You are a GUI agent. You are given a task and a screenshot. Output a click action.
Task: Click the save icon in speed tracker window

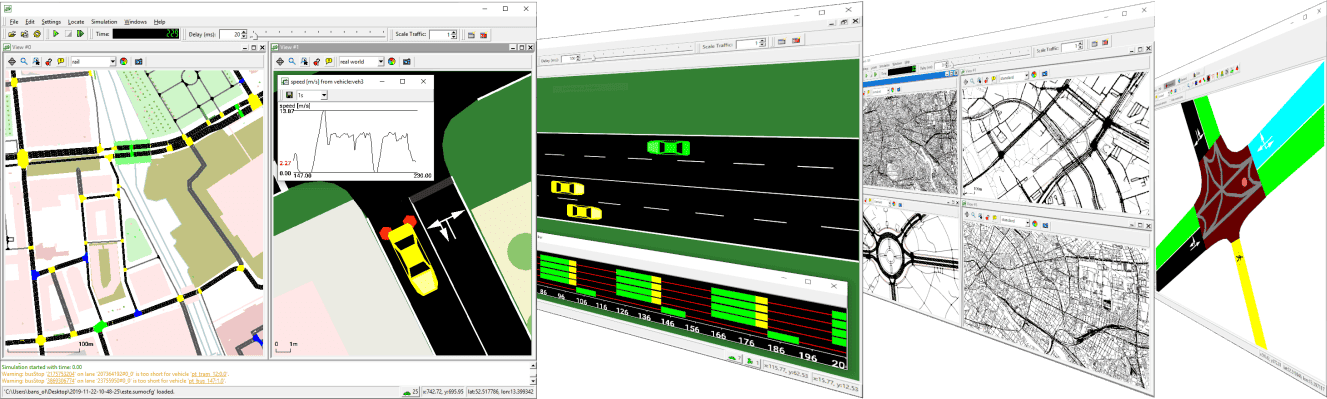click(x=289, y=95)
